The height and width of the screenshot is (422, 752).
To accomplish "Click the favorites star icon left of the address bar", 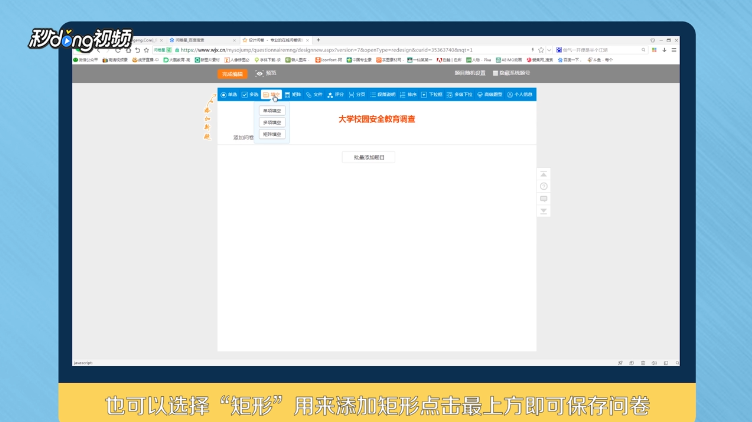I will click(146, 50).
